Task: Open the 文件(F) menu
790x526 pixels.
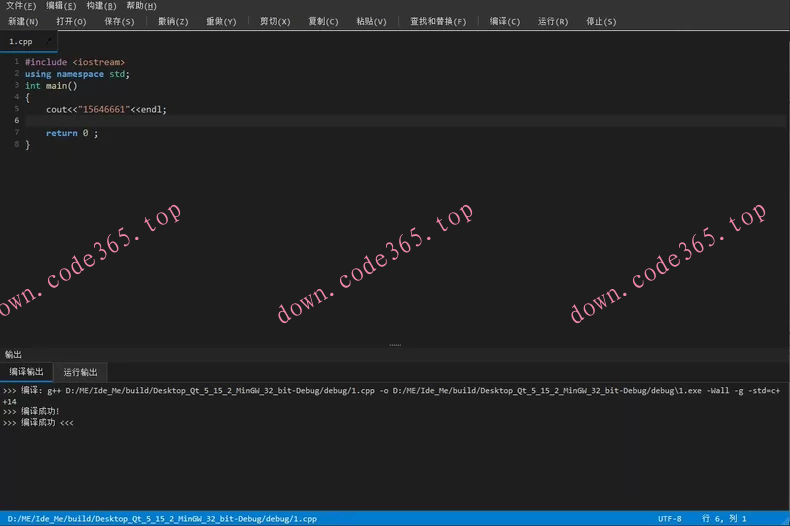Action: [21, 6]
